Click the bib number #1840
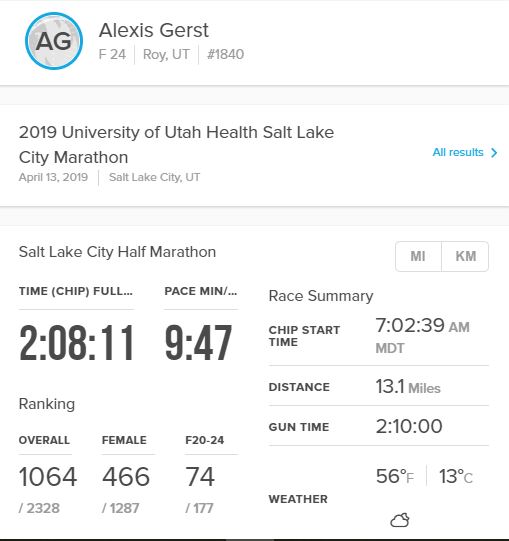509x541 pixels. coord(225,54)
